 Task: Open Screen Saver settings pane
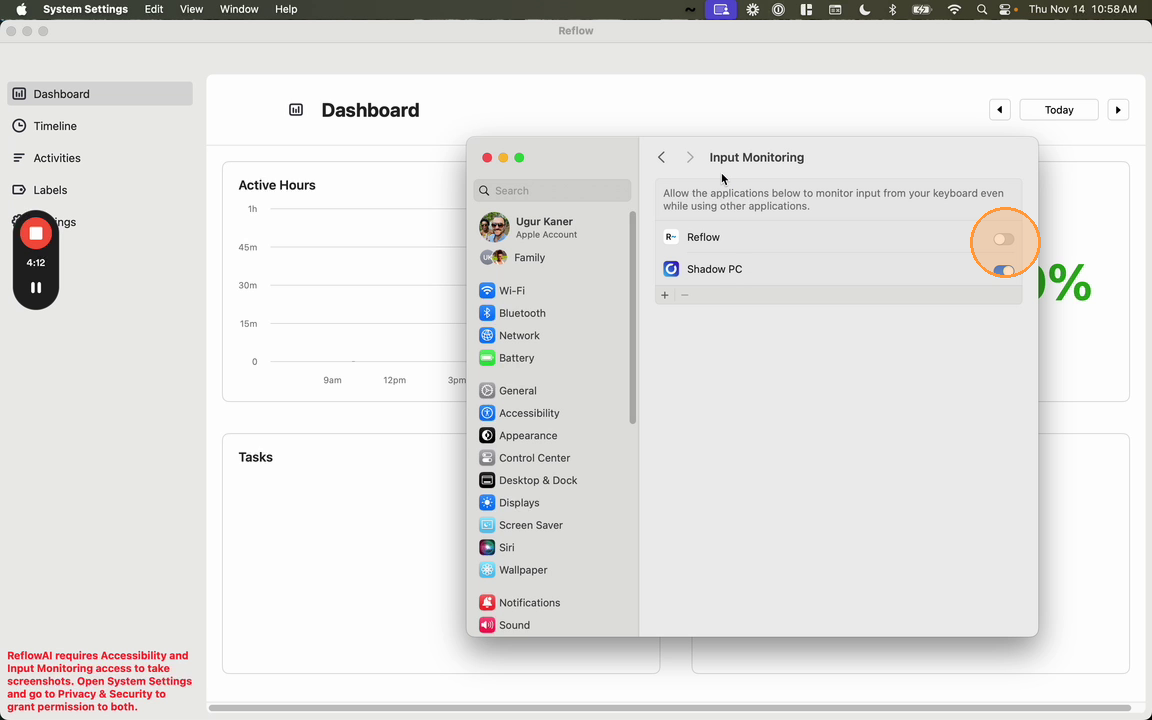(x=552, y=525)
